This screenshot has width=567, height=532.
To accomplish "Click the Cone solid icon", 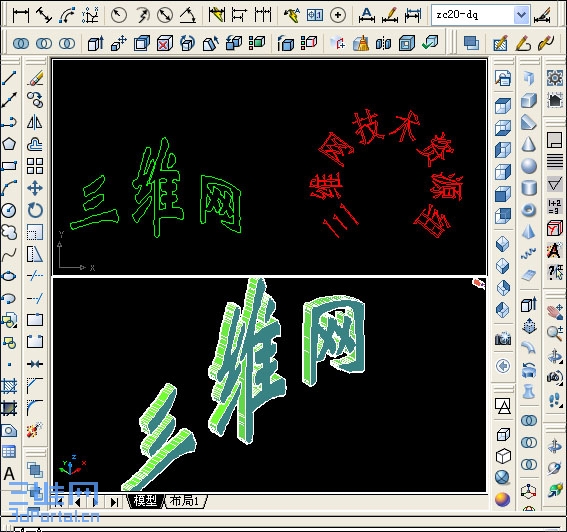I will point(529,144).
